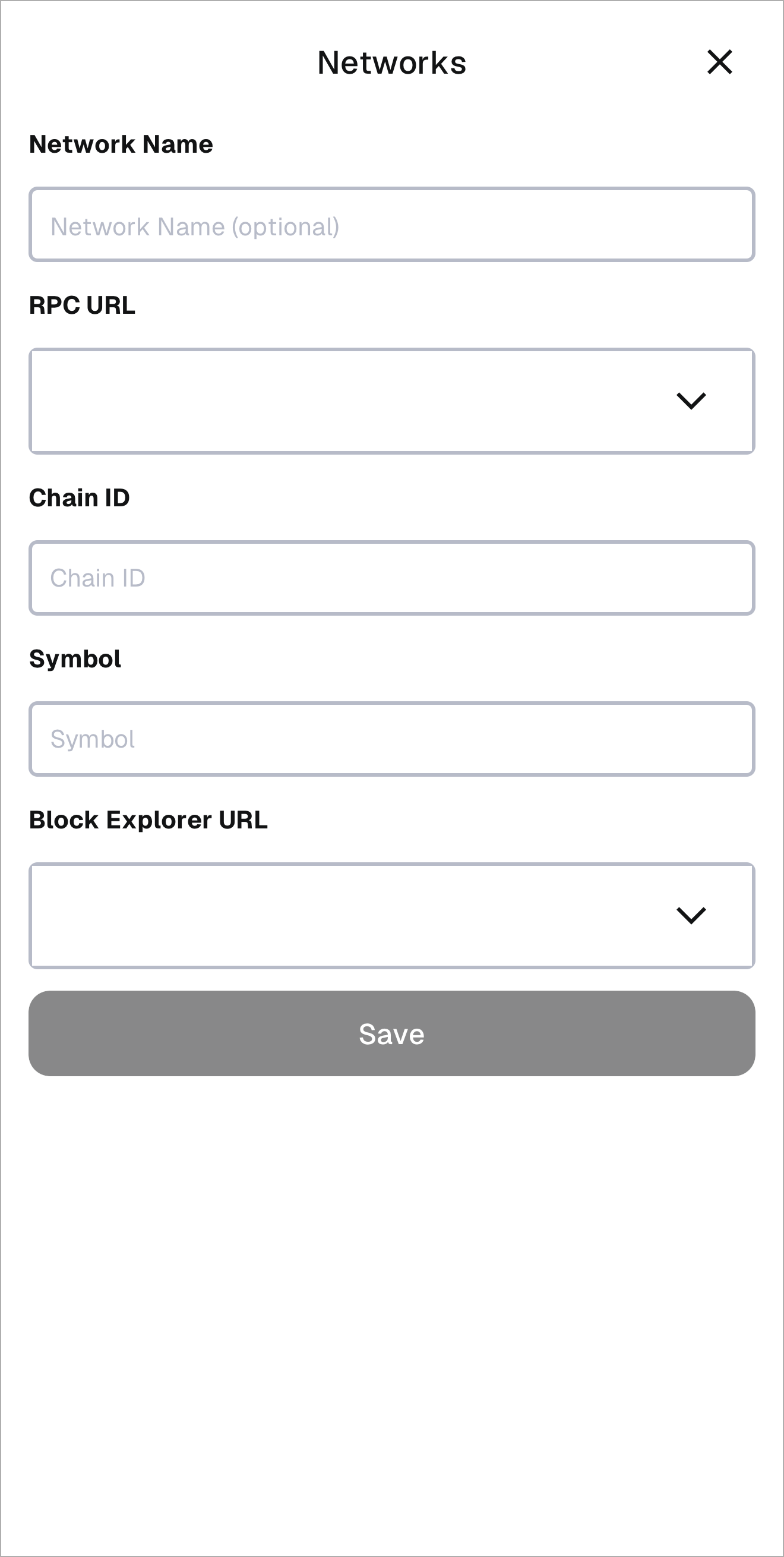Viewport: 784px width, 1557px height.
Task: Click the X icon at top right
Action: coord(719,62)
